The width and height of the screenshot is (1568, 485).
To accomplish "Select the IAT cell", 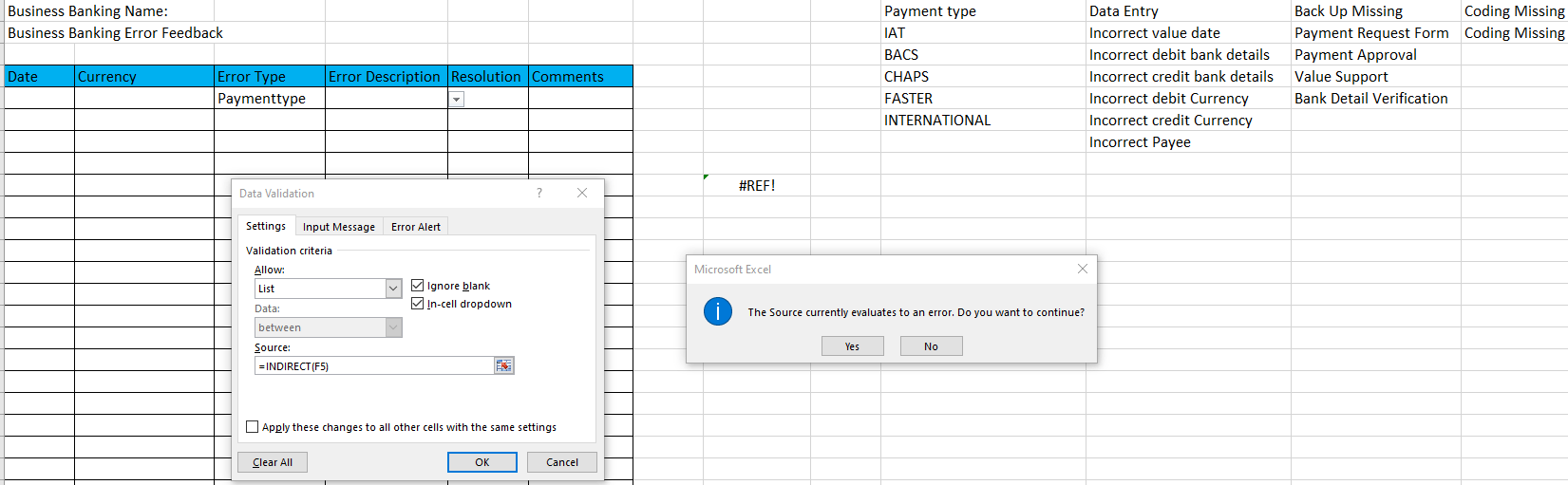I will pos(983,32).
